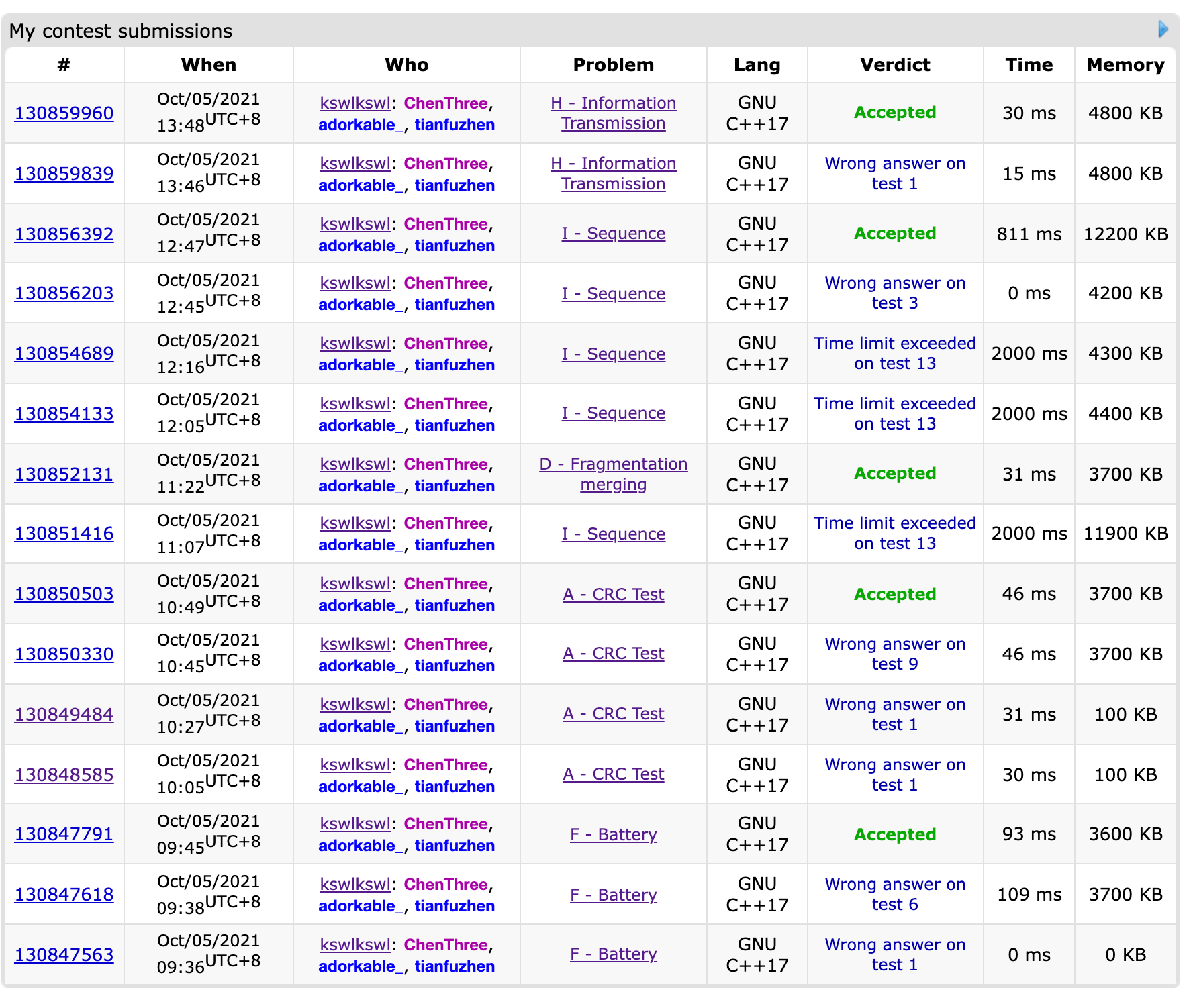This screenshot has height=1008, width=1191.
Task: Click the Verdict column header
Action: 894,65
